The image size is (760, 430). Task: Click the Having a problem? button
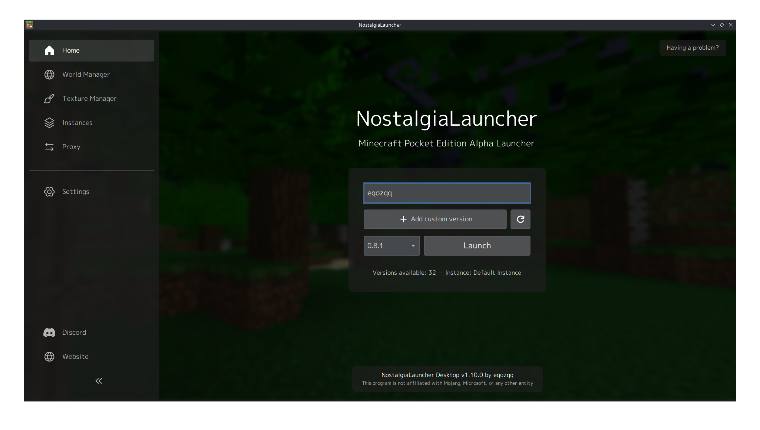692,48
